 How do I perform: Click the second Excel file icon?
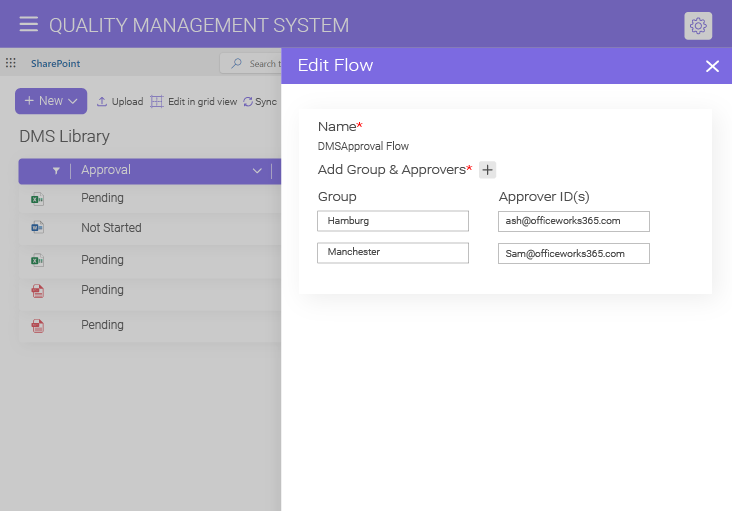(37, 260)
